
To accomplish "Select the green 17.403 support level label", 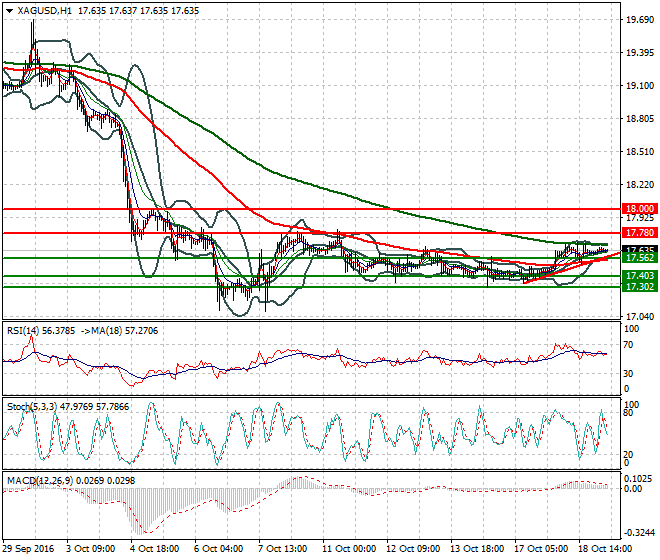I will 640,276.
